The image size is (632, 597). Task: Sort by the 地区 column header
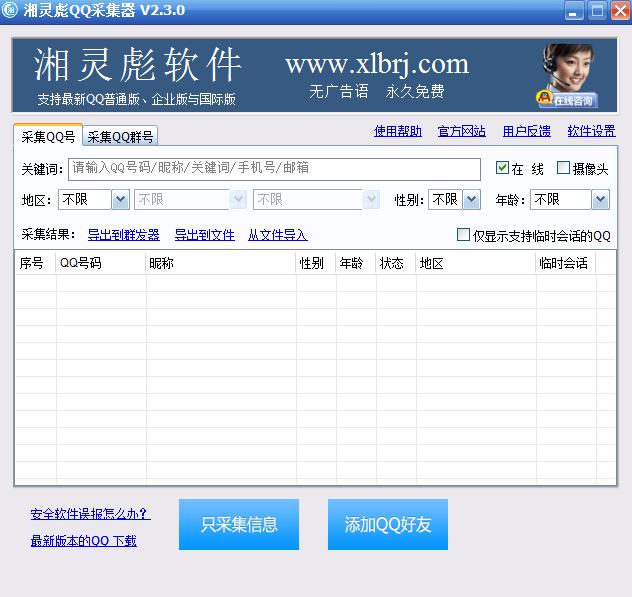[x=476, y=263]
